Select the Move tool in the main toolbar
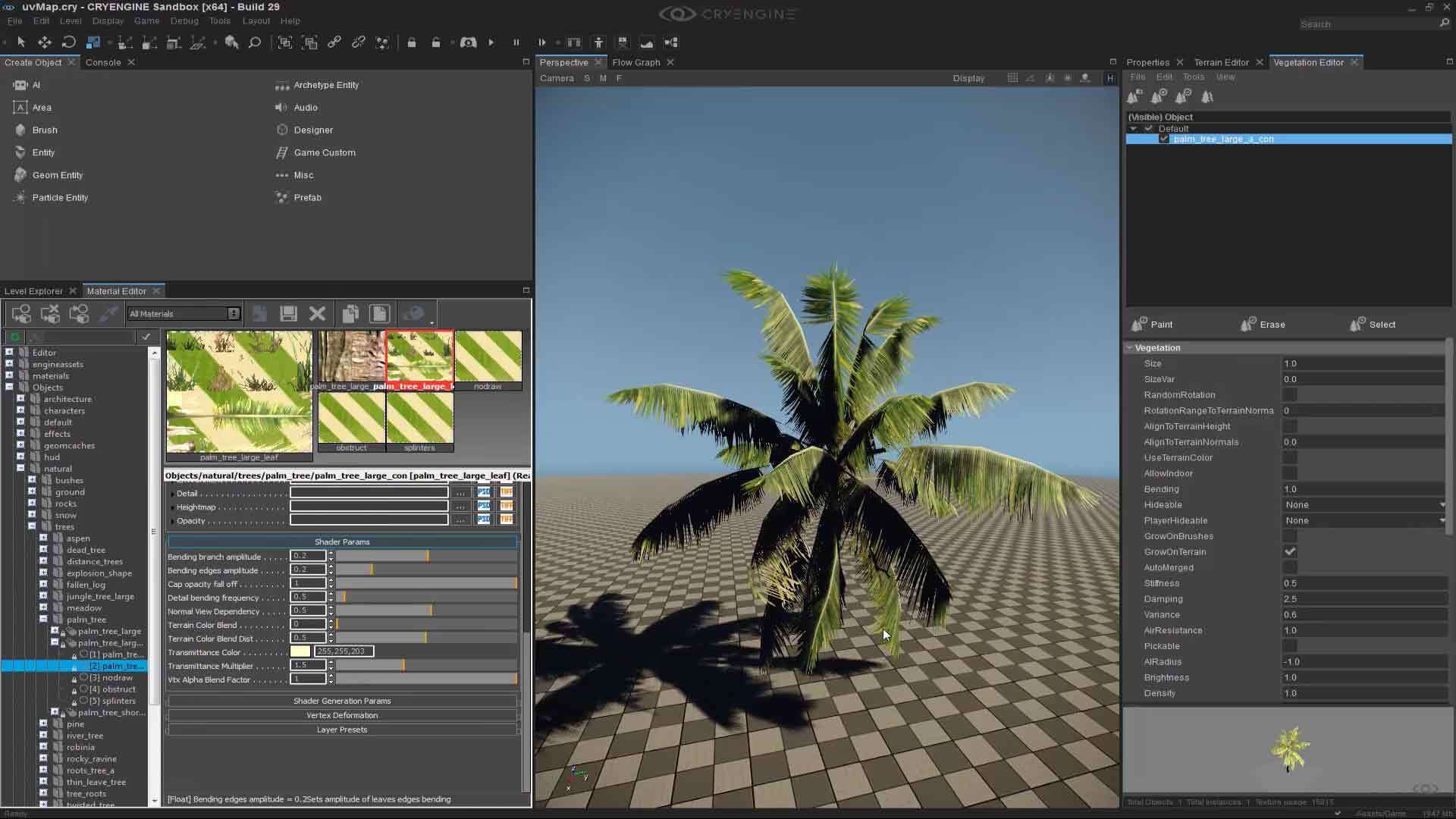 pyautogui.click(x=45, y=42)
